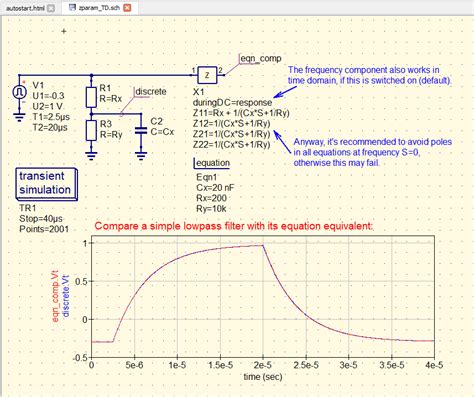Click the Eqn1 equation name
The height and width of the screenshot is (397, 474).
(206, 177)
